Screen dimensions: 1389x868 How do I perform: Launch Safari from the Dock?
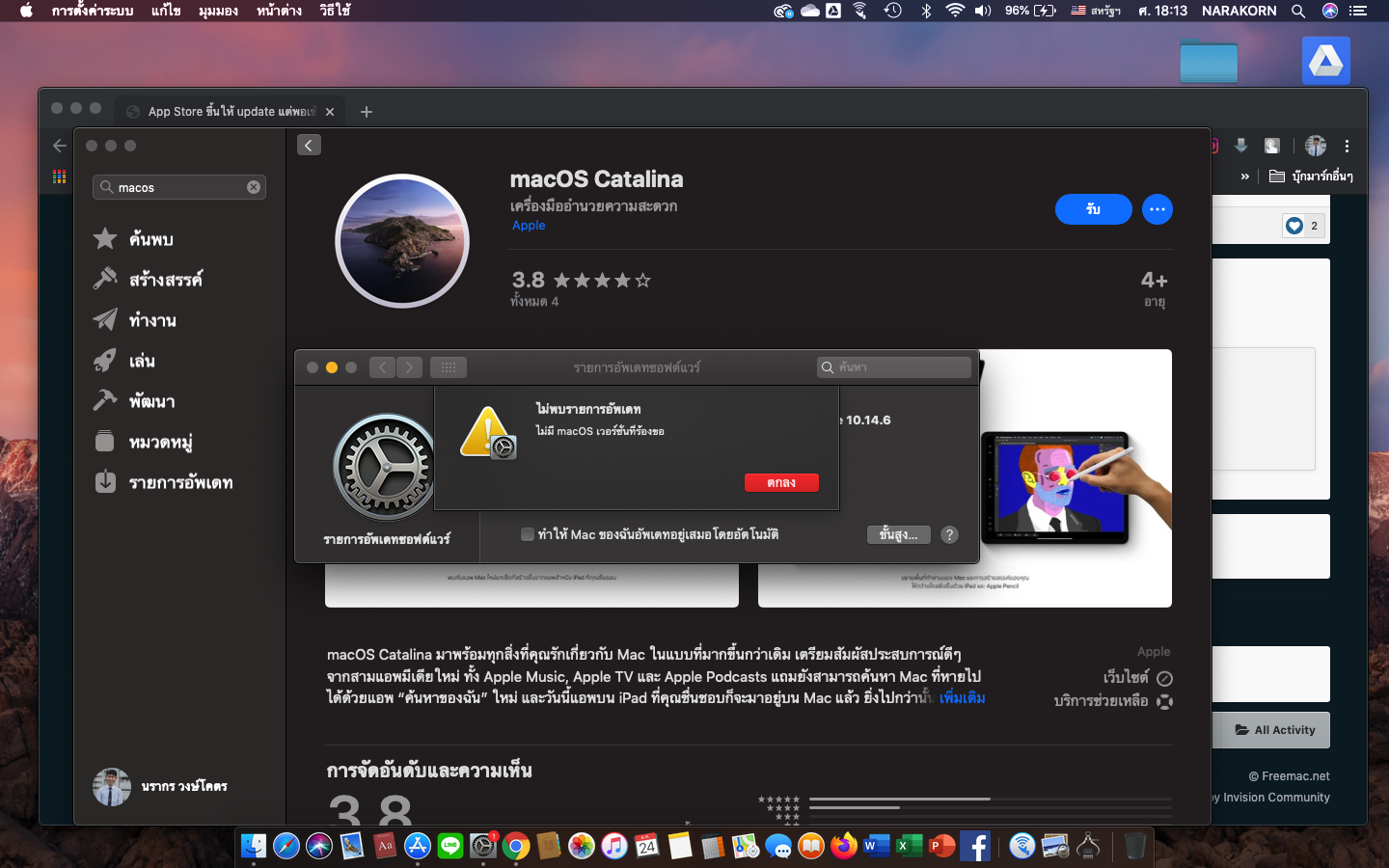click(x=286, y=846)
